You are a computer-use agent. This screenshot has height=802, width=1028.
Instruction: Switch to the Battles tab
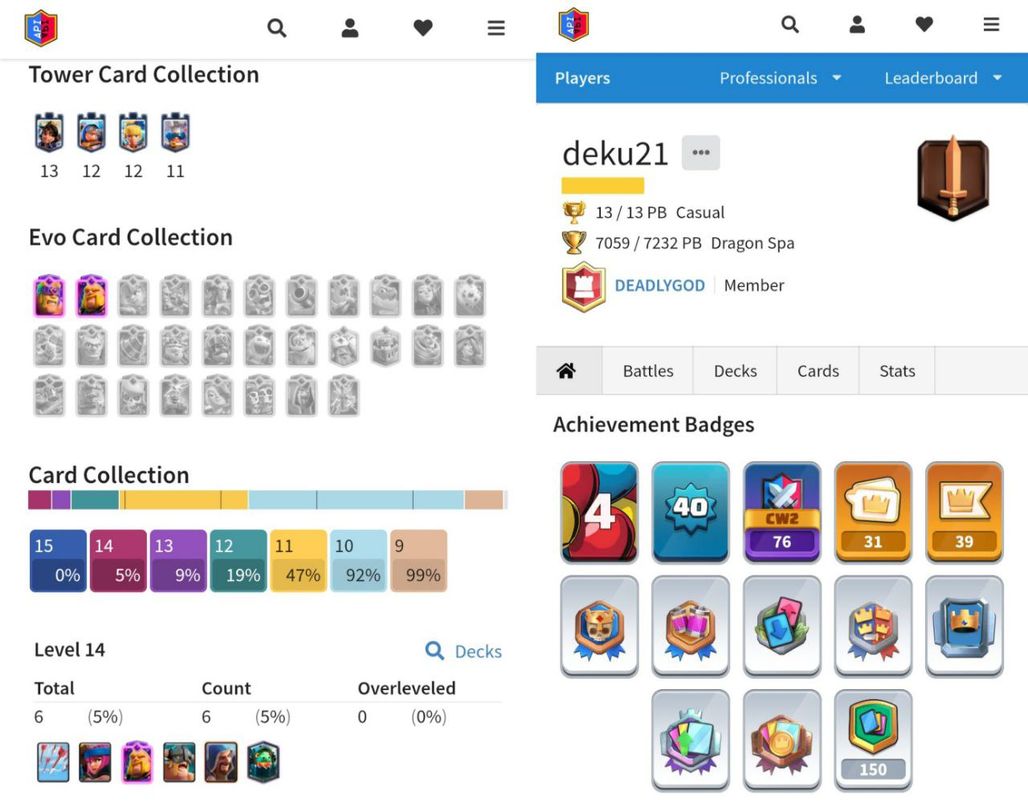pos(648,371)
